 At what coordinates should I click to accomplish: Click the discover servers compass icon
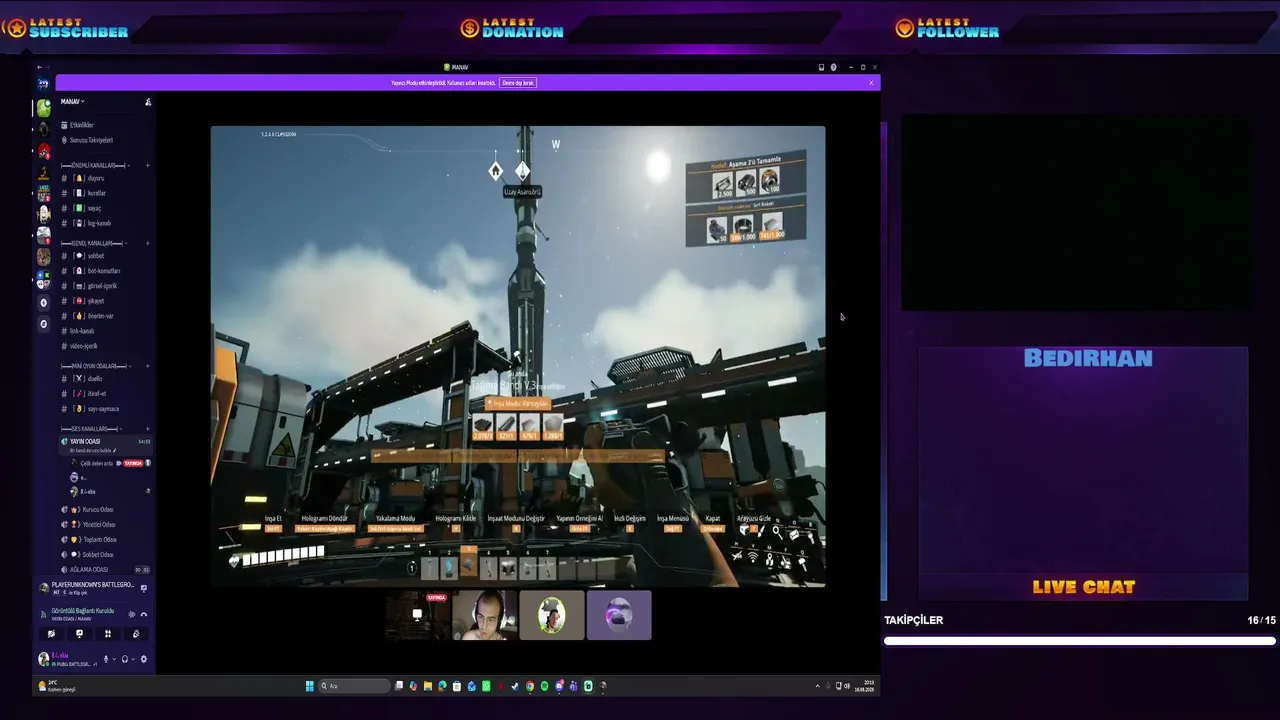pyautogui.click(x=43, y=324)
